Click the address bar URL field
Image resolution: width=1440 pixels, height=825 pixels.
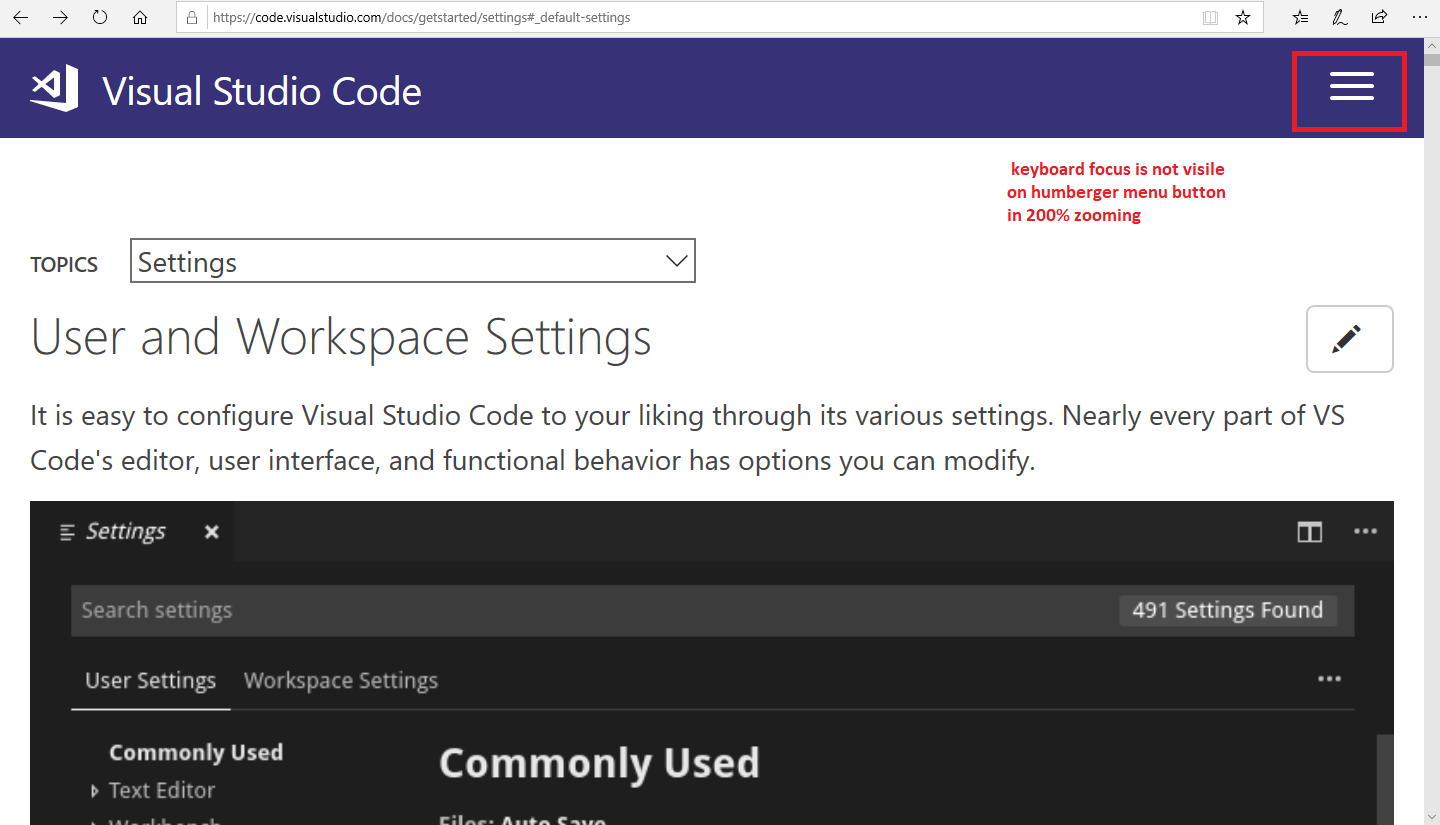coord(700,17)
